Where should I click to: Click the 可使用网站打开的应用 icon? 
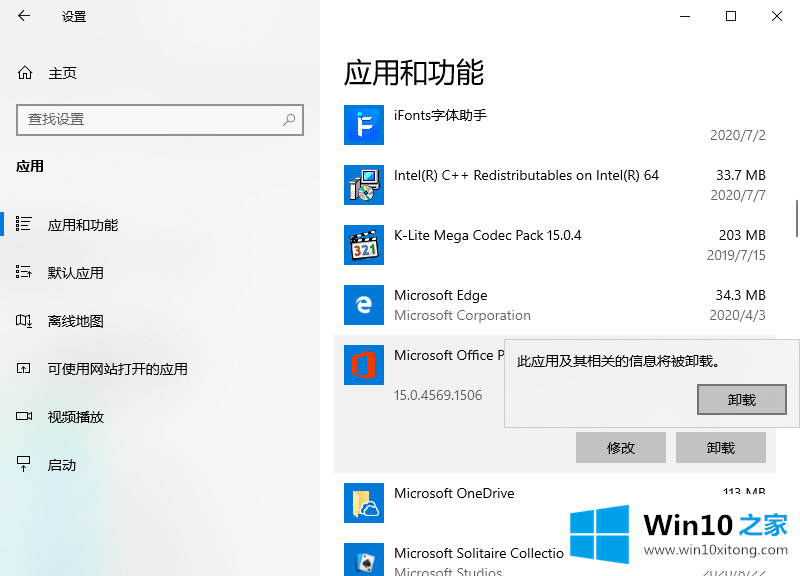click(x=23, y=368)
